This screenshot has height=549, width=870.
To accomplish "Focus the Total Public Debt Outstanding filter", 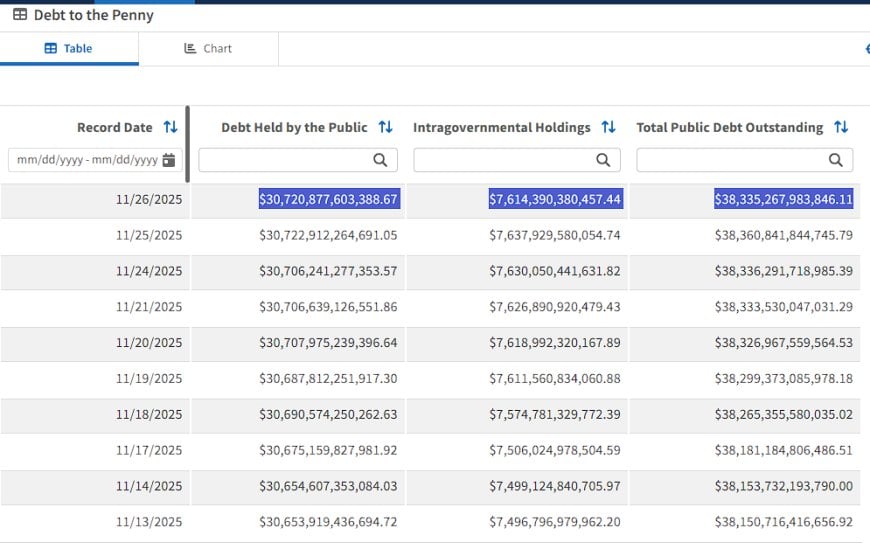I will [745, 160].
